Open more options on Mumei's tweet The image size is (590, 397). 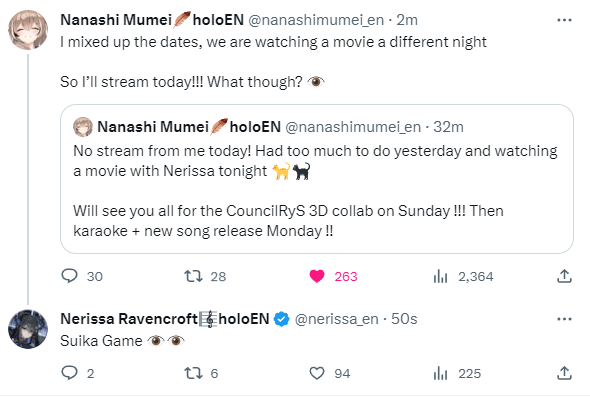coord(564,20)
